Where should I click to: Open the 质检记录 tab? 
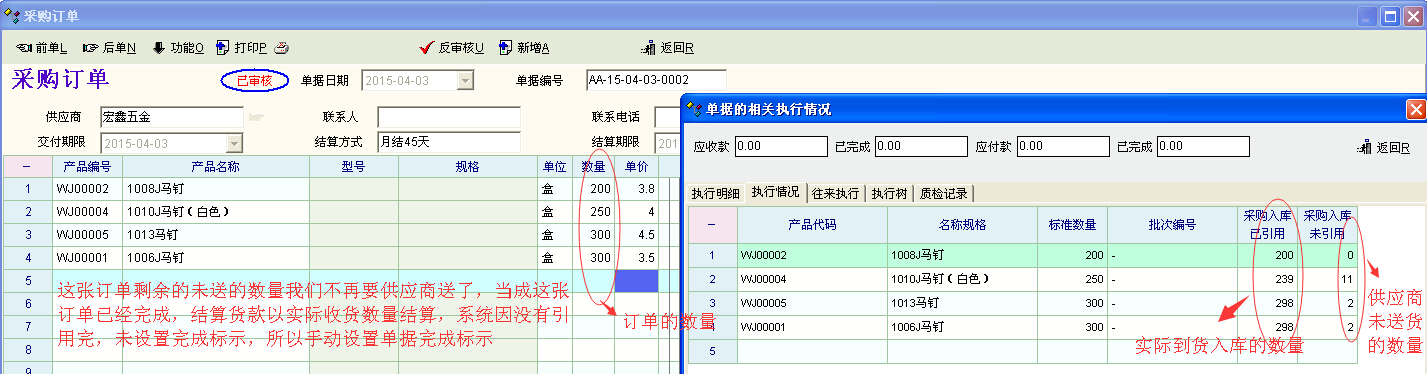point(943,193)
